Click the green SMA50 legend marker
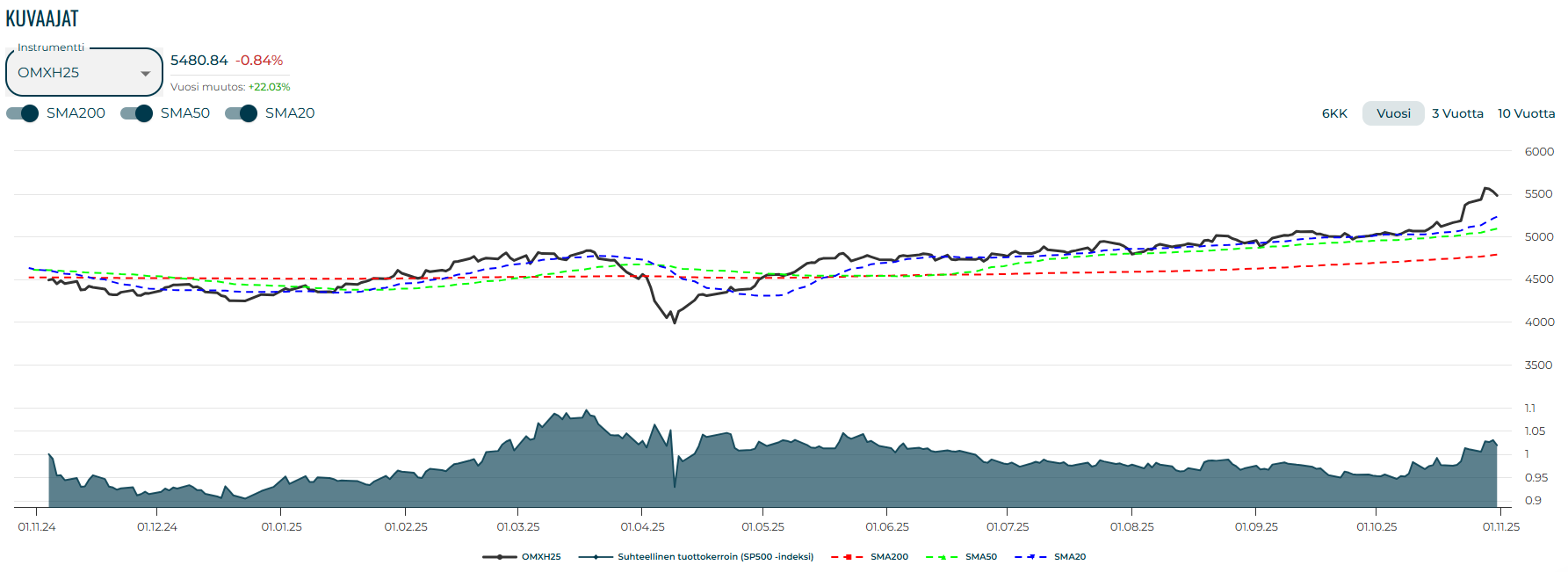The width and height of the screenshot is (1568, 572). coord(942,557)
